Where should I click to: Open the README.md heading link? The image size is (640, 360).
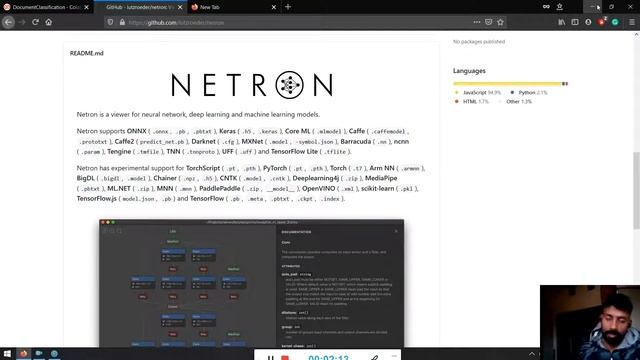[87, 53]
